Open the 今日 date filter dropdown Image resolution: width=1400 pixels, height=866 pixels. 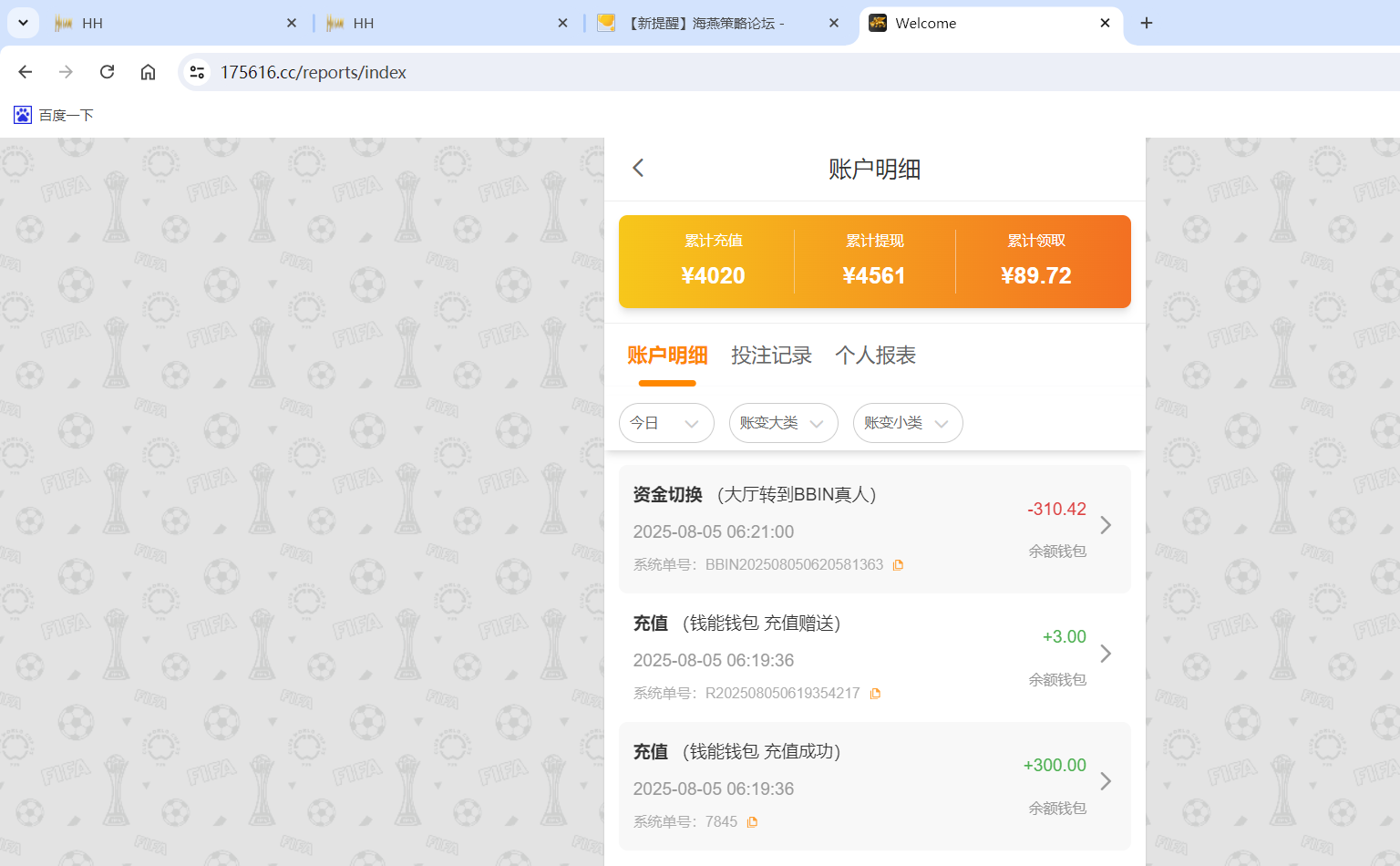666,423
